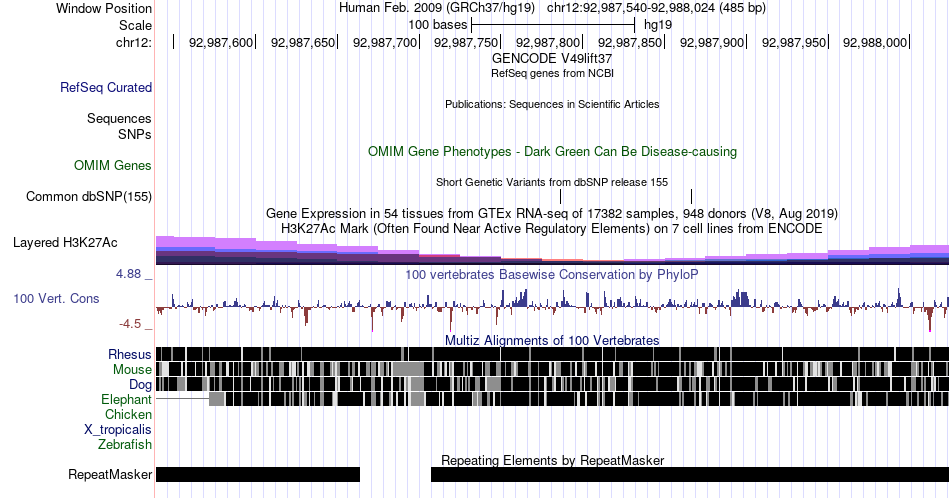Click the left RepeatMasker black block

click(258, 474)
